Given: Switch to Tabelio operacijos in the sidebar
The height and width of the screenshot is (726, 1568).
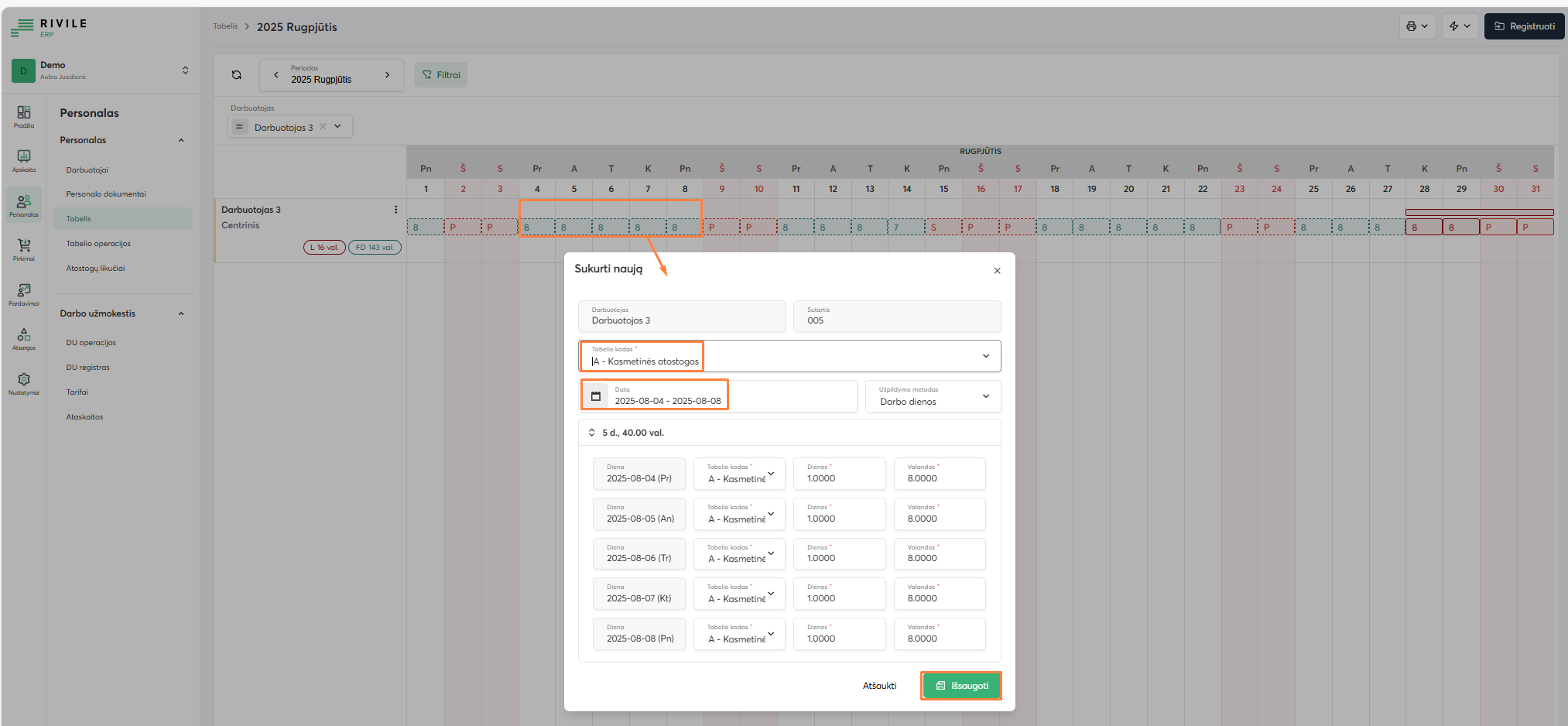Looking at the screenshot, I should 101,243.
